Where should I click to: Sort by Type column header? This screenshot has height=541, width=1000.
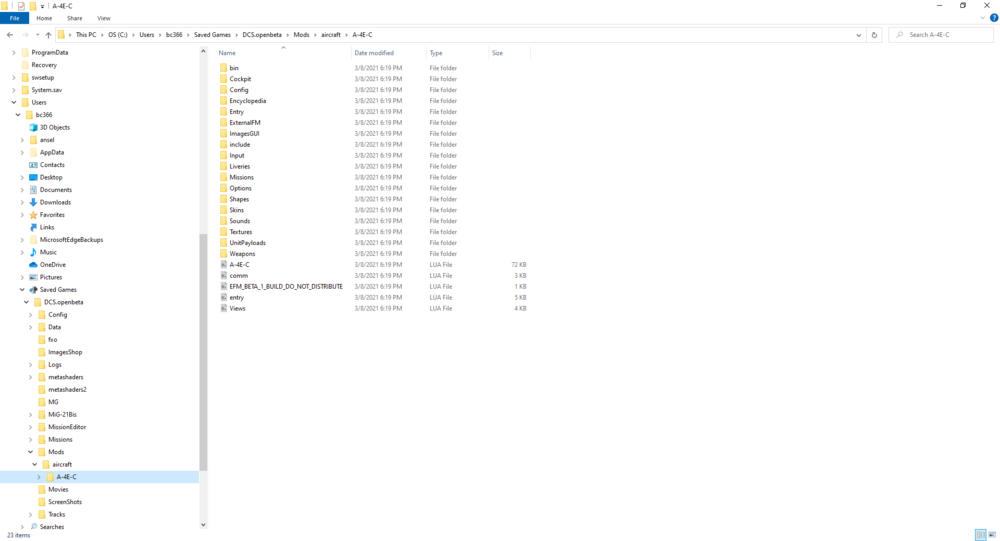point(457,53)
